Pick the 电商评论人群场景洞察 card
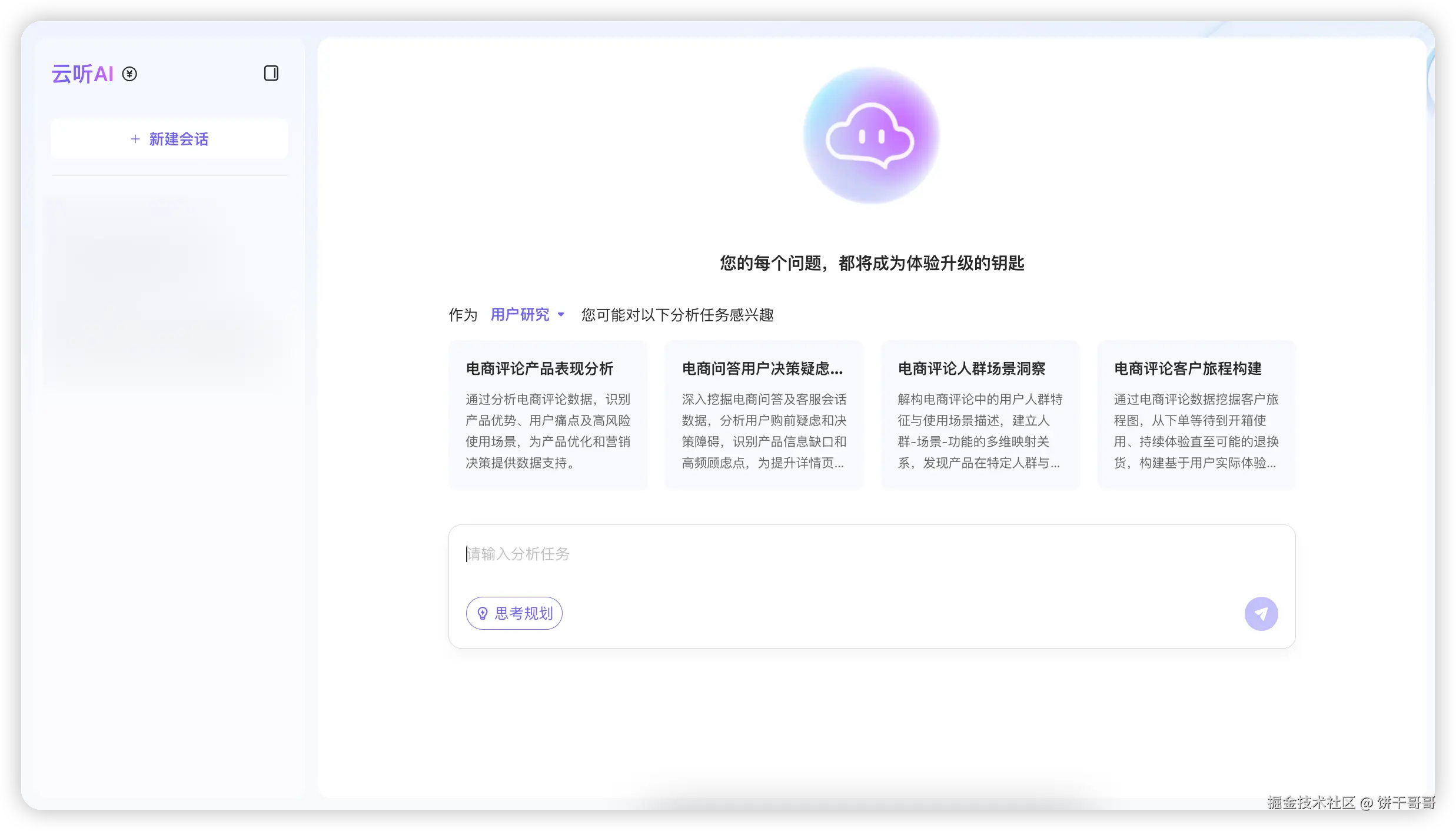The height and width of the screenshot is (831, 1456). [x=971, y=369]
